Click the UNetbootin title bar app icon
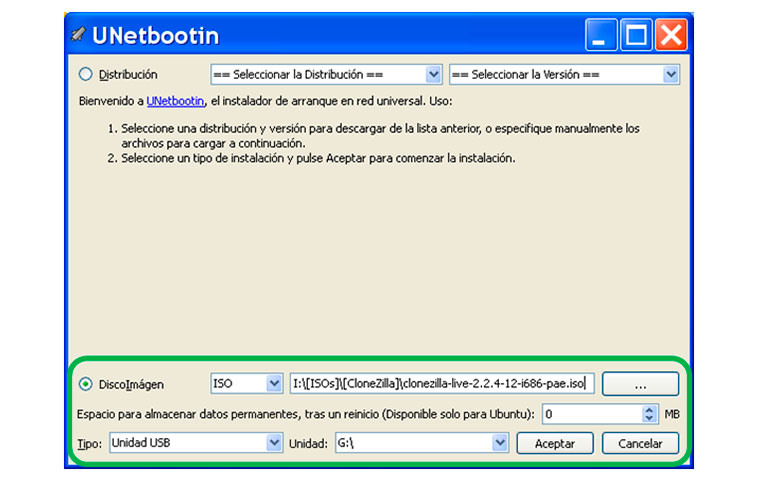The image size is (760, 482). click(x=79, y=34)
